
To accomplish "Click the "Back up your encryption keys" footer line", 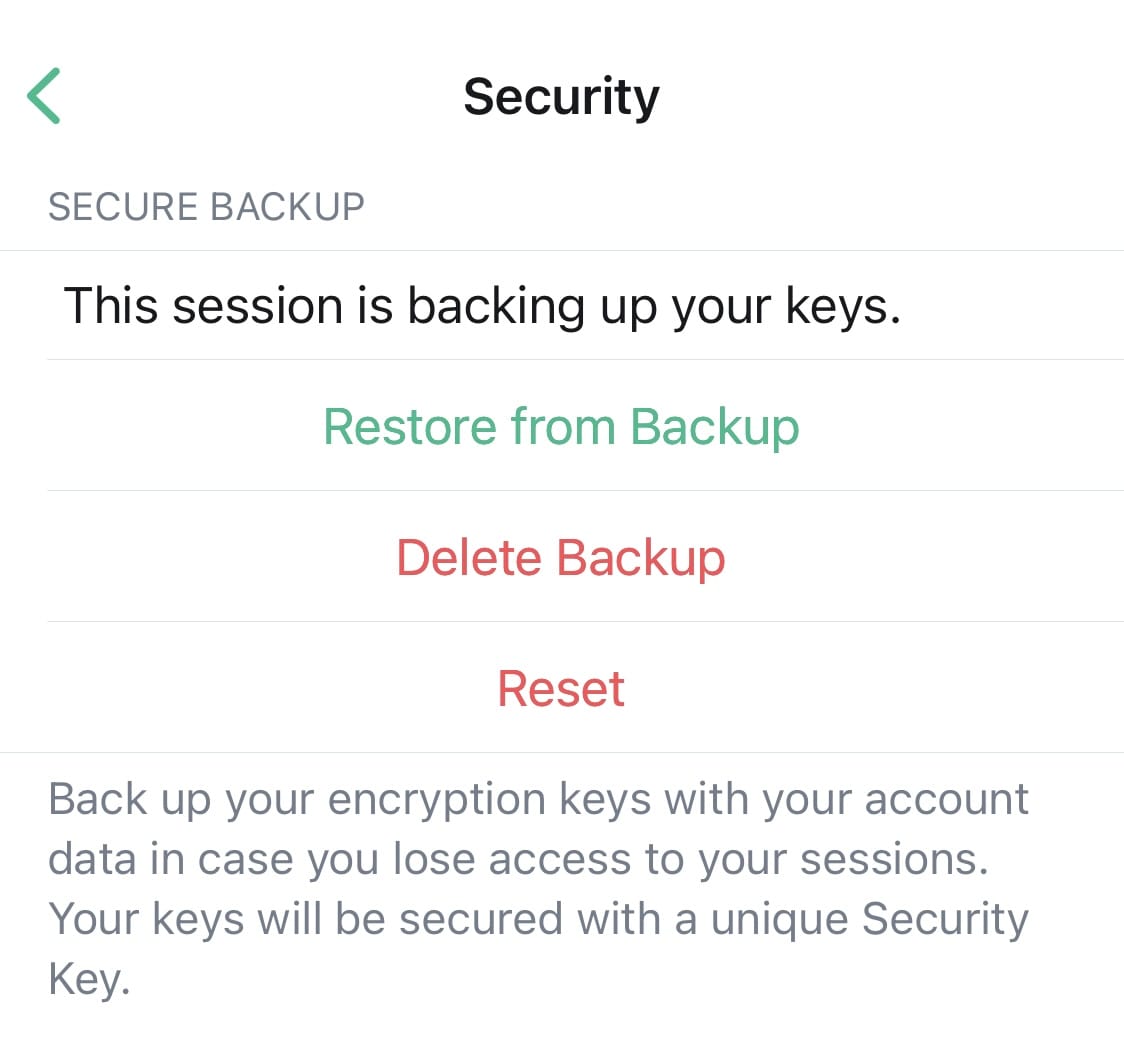I will click(538, 800).
